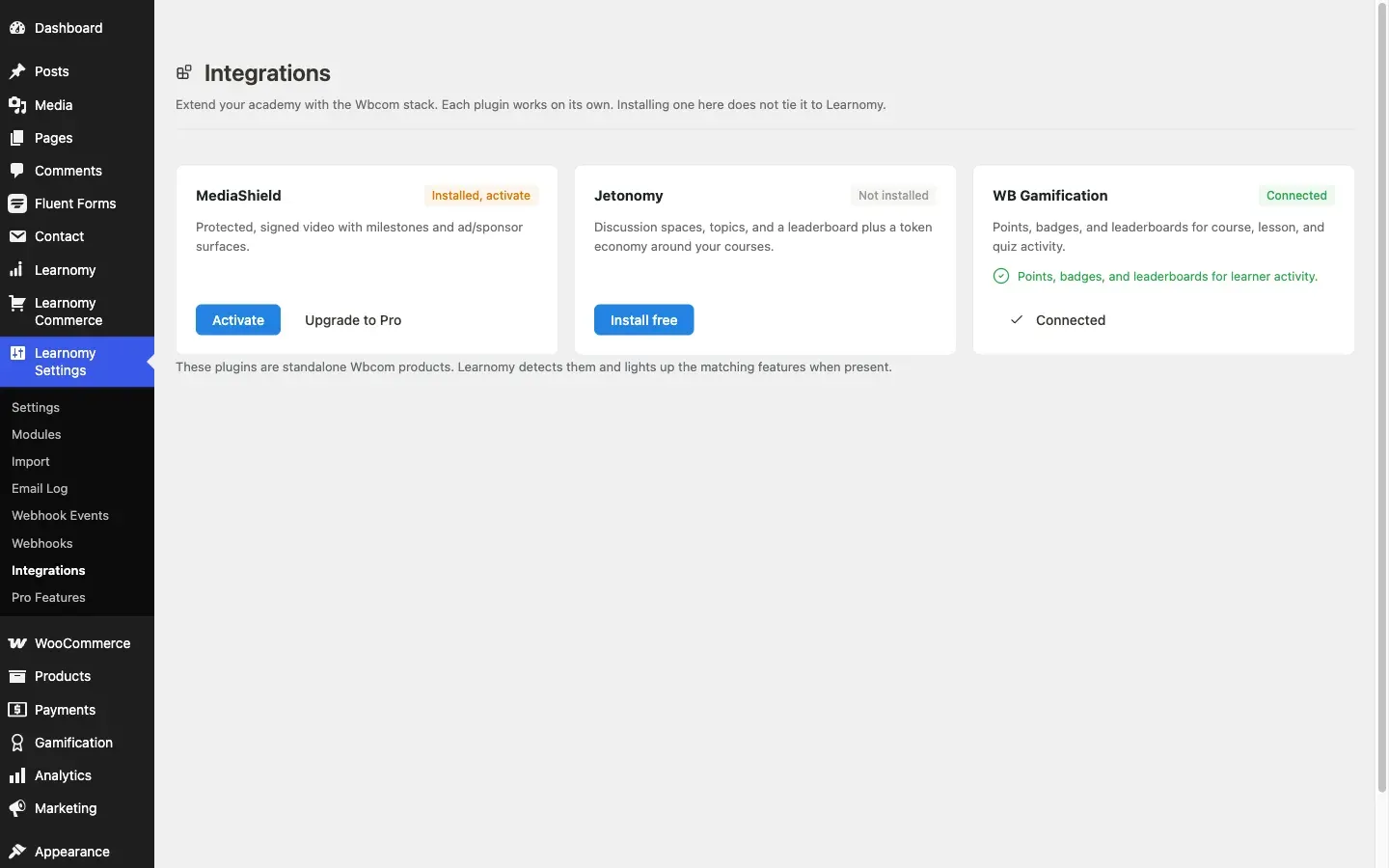
Task: Click the checkmark beside Connected status
Action: point(1017,319)
